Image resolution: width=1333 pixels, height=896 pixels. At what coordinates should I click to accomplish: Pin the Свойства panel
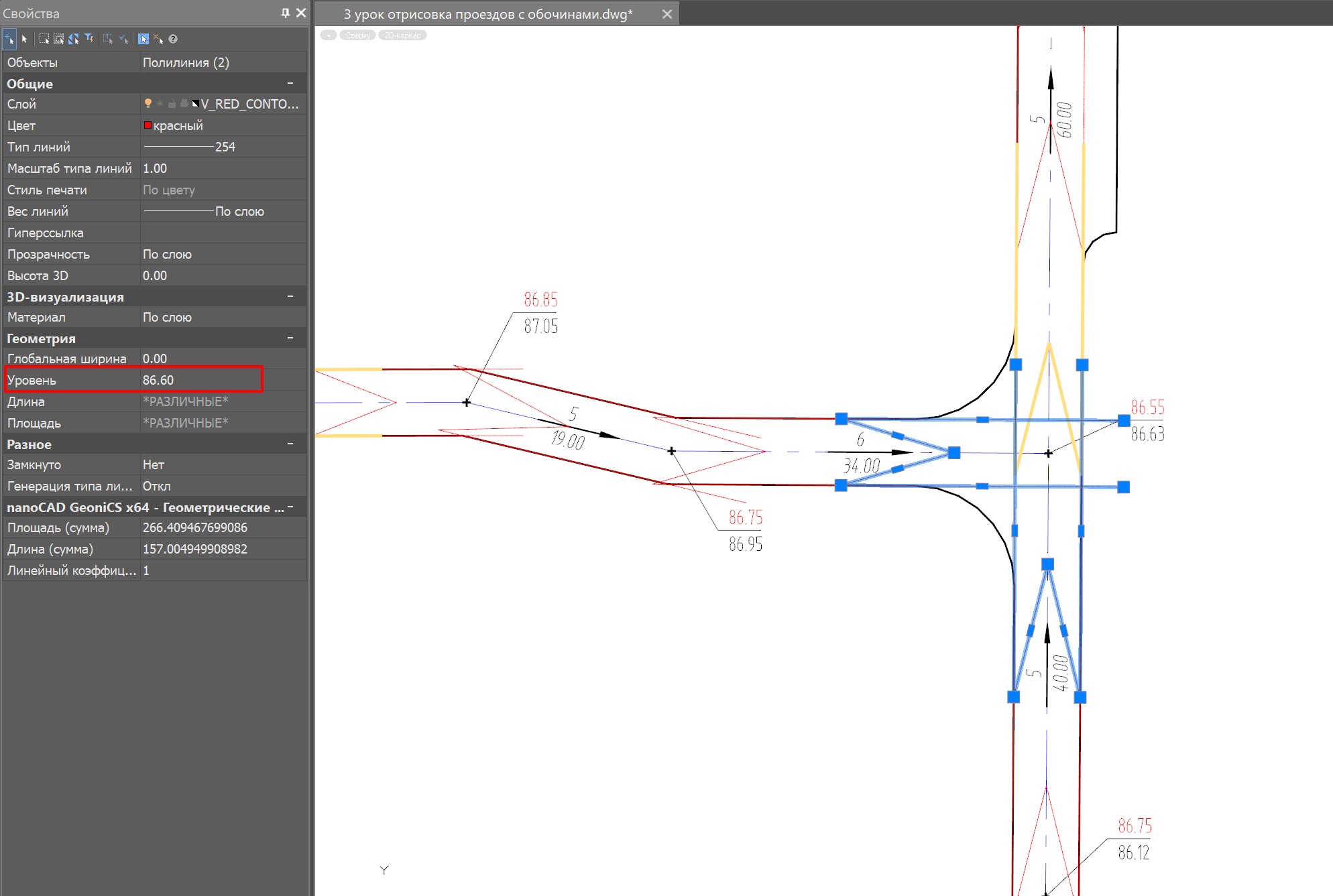(286, 13)
